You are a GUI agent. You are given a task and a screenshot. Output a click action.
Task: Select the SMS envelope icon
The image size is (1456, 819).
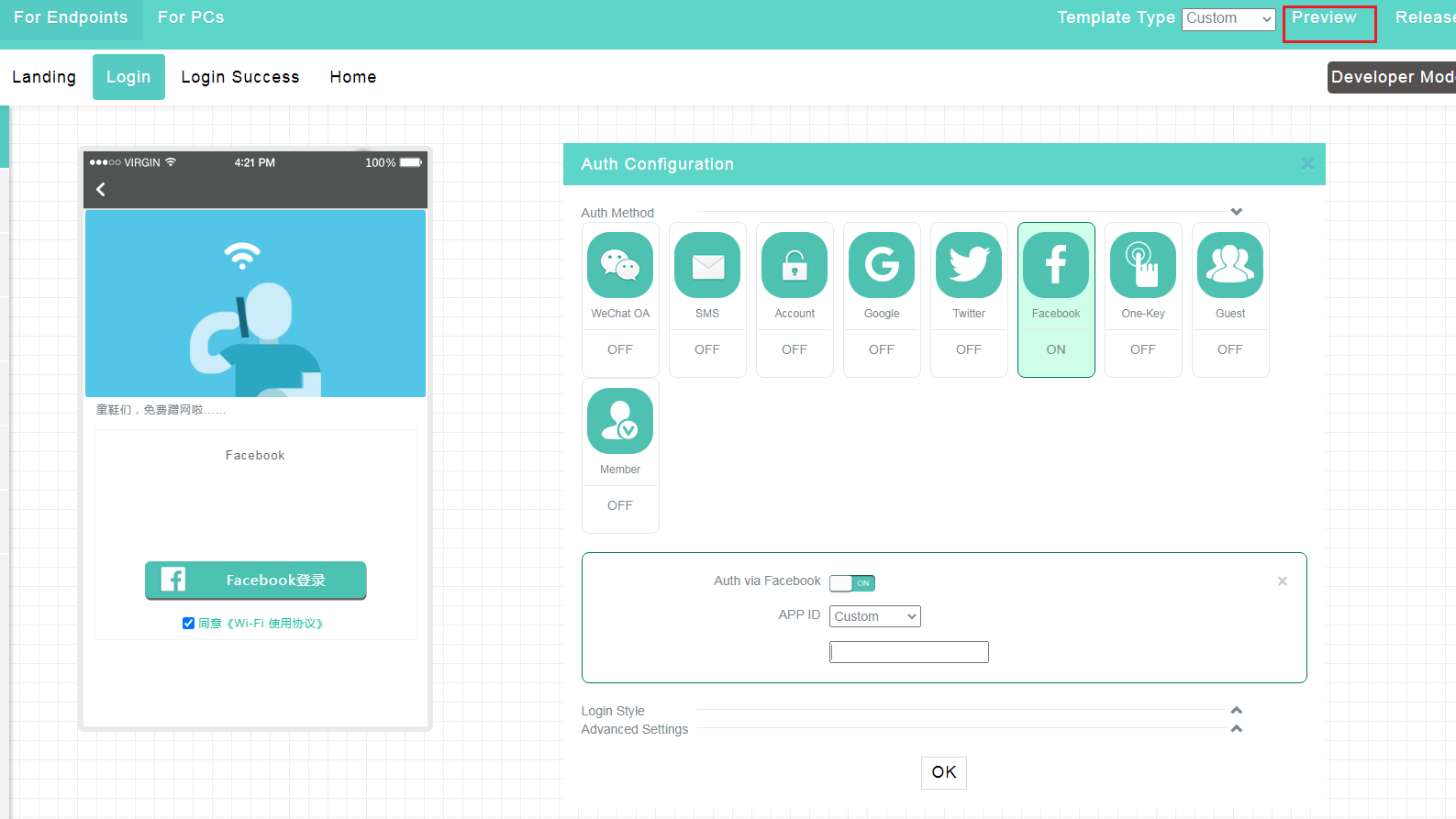(x=707, y=265)
